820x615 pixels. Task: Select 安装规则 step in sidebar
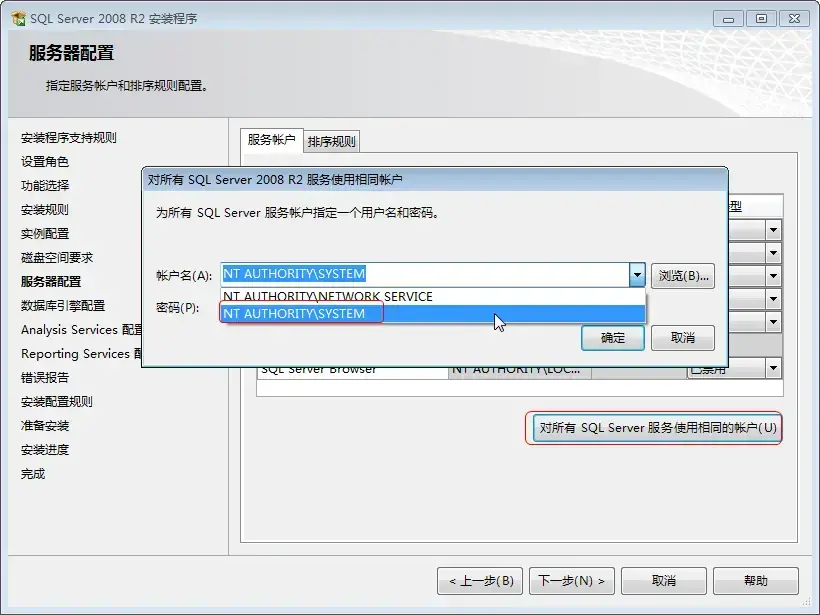[x=45, y=210]
